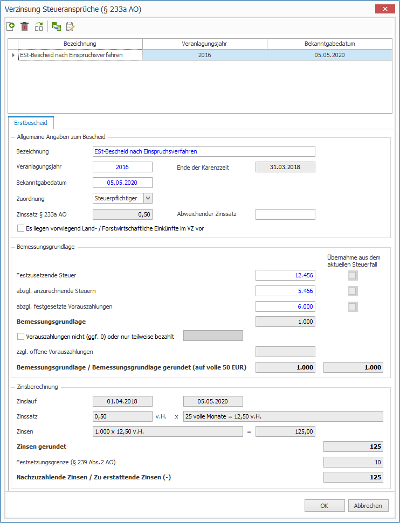Click the Veranlagungsjahr column header
The height and width of the screenshot is (523, 400).
[205, 44]
